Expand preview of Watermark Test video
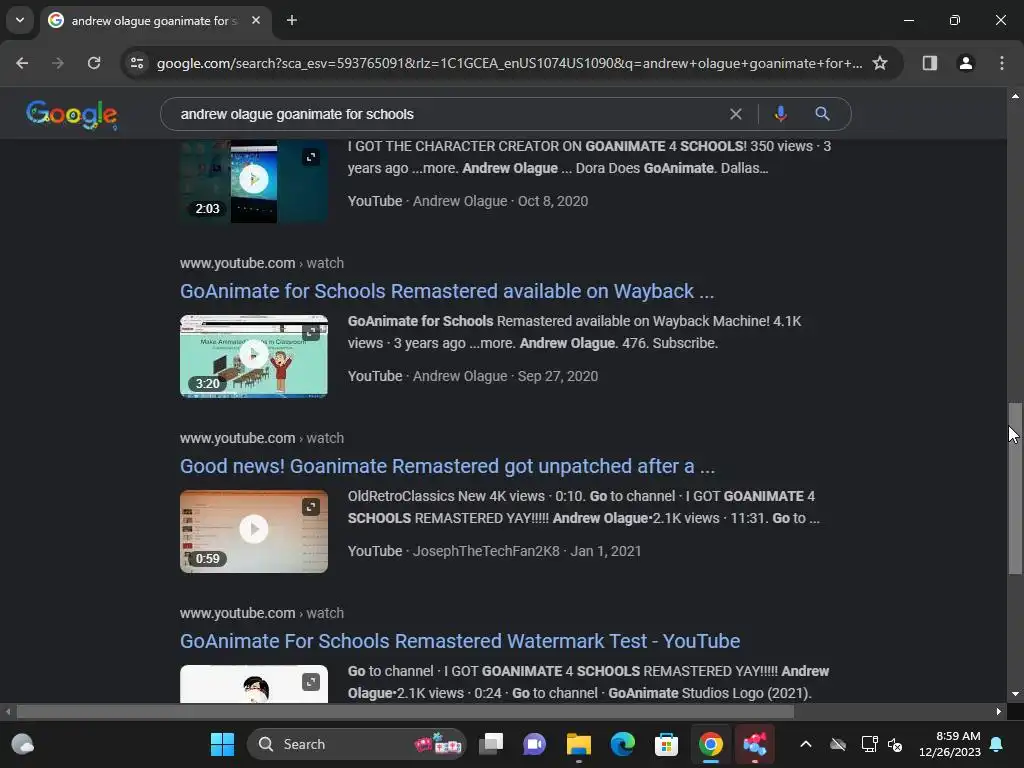The image size is (1024, 768). pos(311,682)
